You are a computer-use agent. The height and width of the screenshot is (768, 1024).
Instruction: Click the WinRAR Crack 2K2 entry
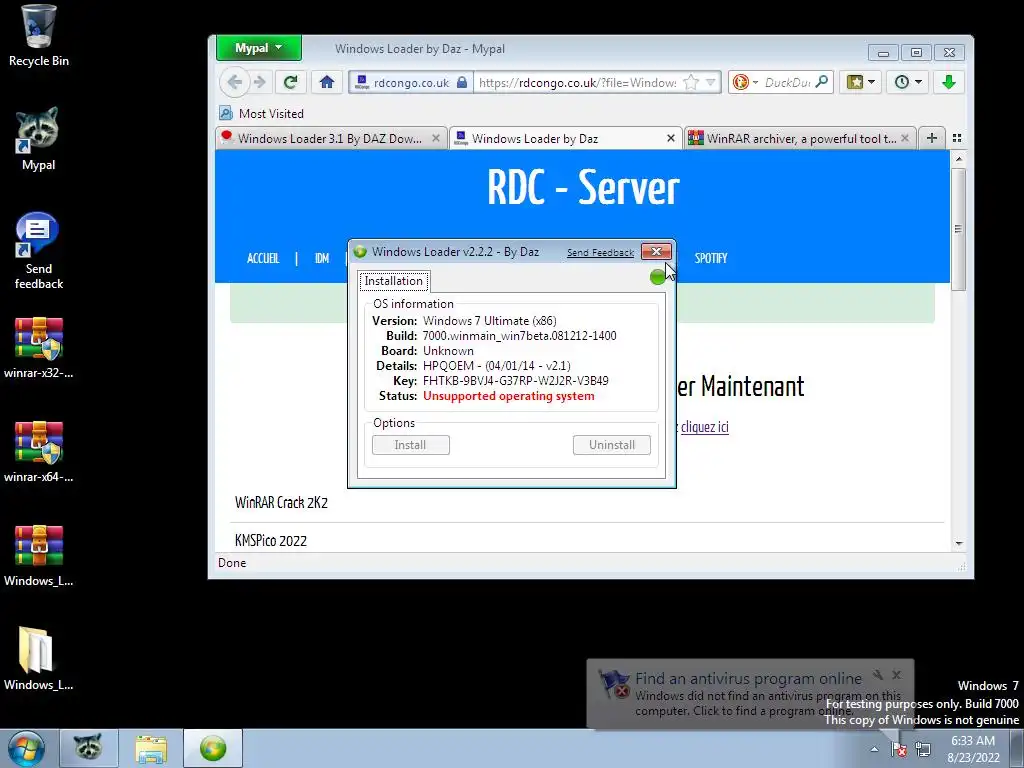point(281,503)
